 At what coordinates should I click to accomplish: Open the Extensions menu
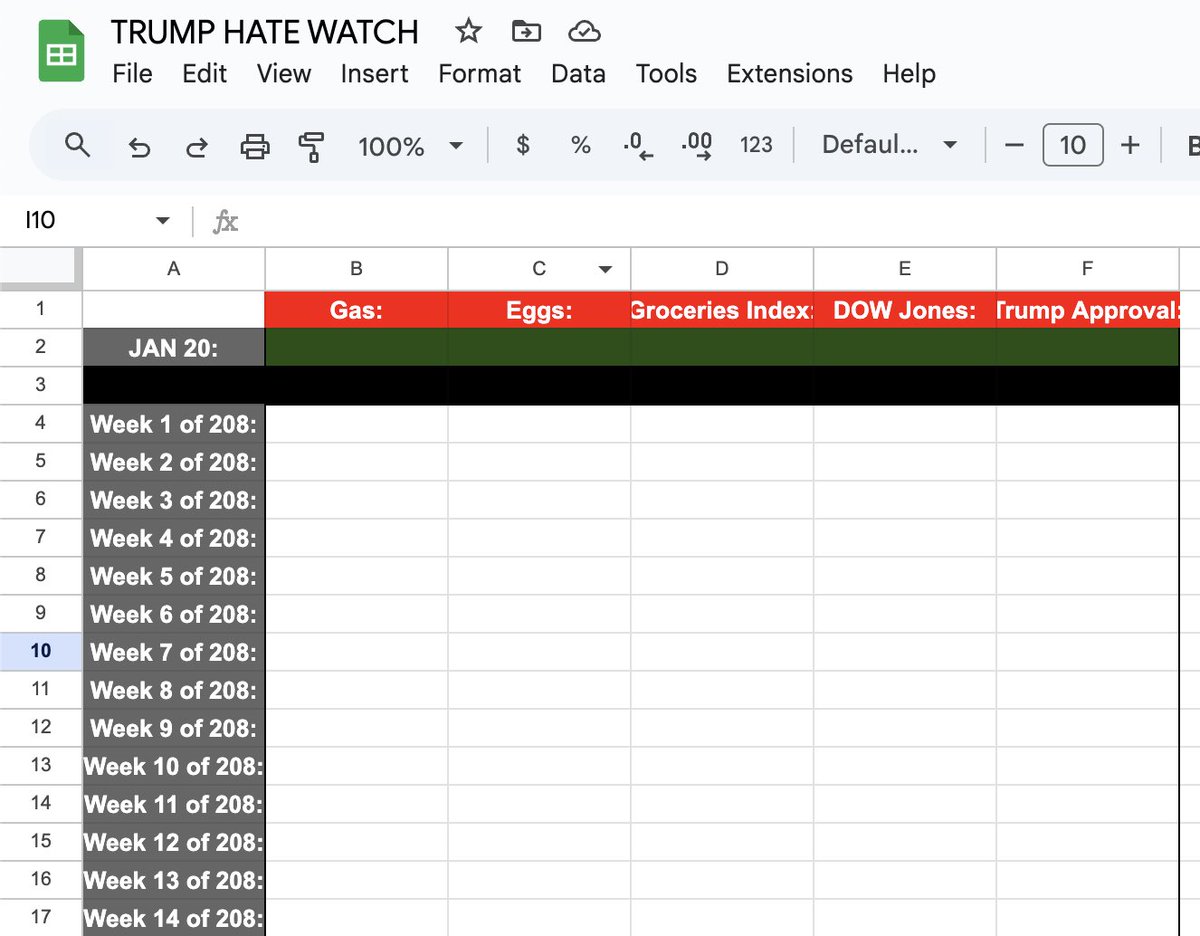tap(789, 74)
